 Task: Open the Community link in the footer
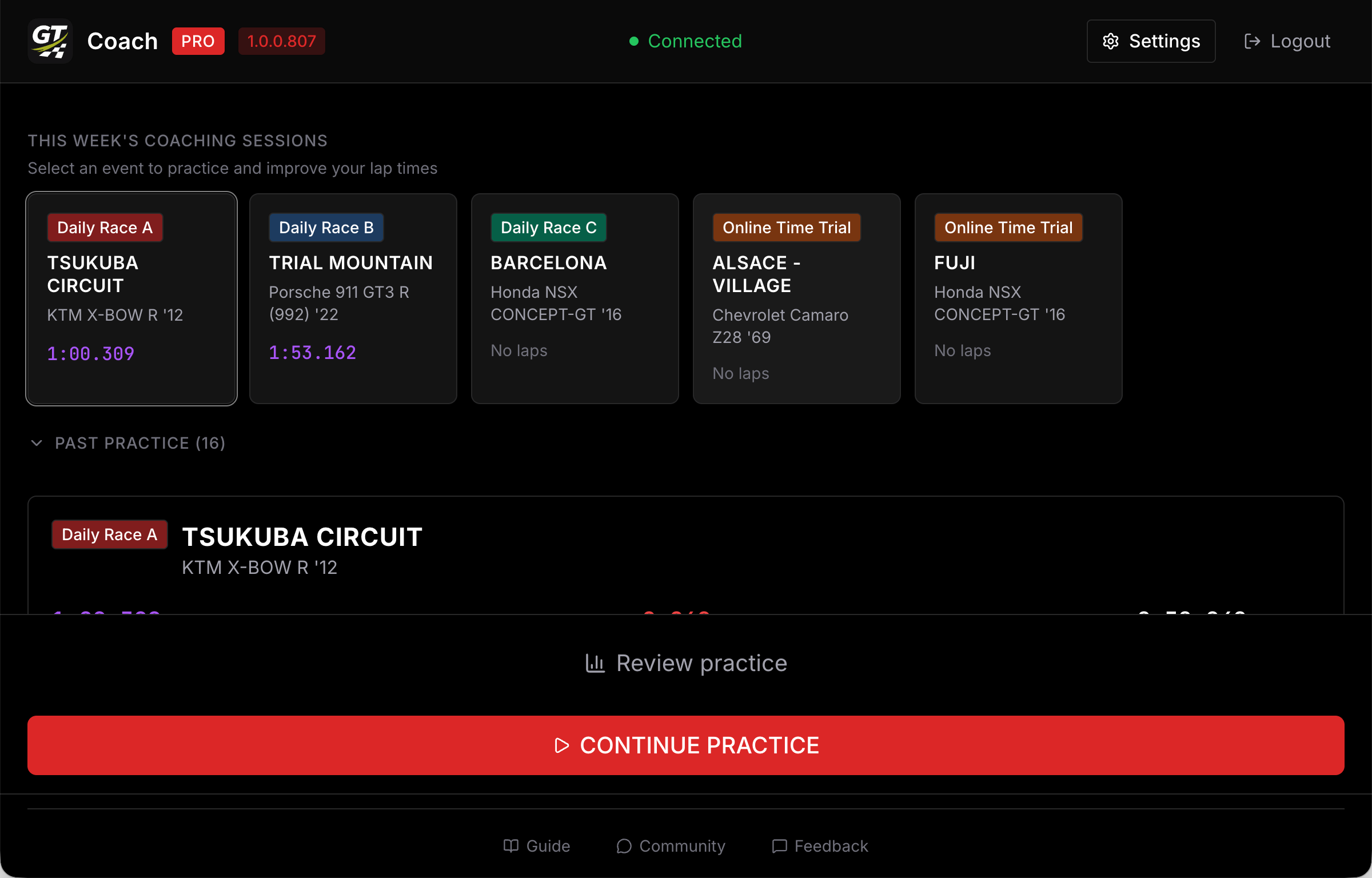(671, 846)
